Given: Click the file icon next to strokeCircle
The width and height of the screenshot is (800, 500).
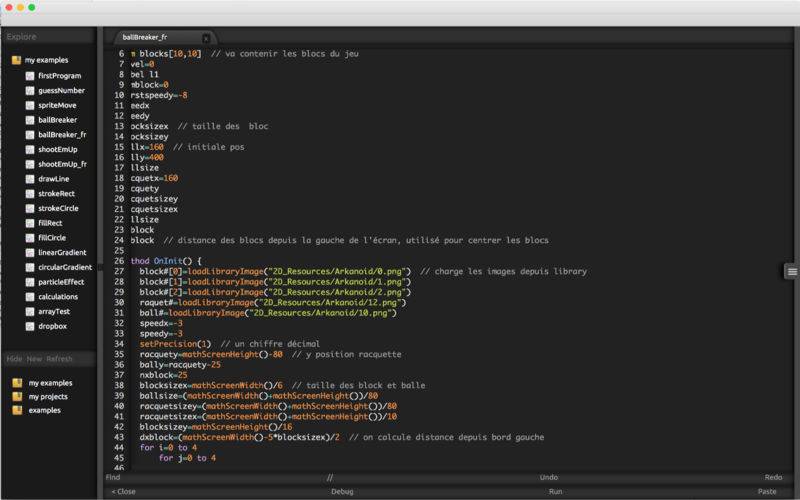Looking at the screenshot, I should point(30,208).
